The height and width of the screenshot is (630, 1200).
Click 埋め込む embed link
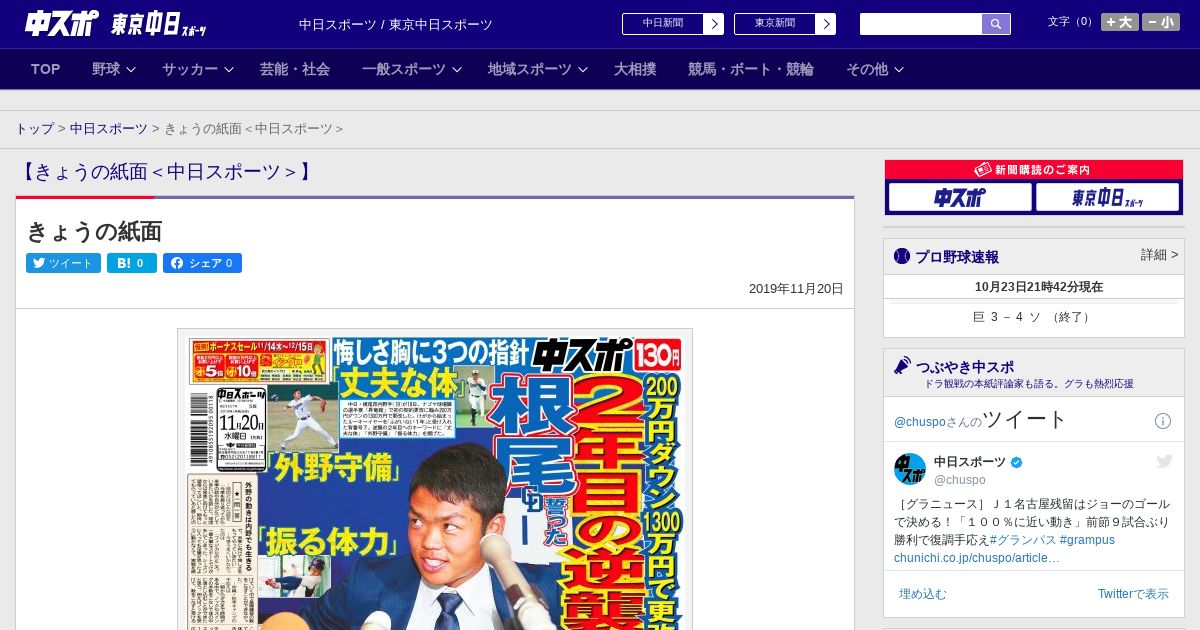pyautogui.click(x=922, y=594)
